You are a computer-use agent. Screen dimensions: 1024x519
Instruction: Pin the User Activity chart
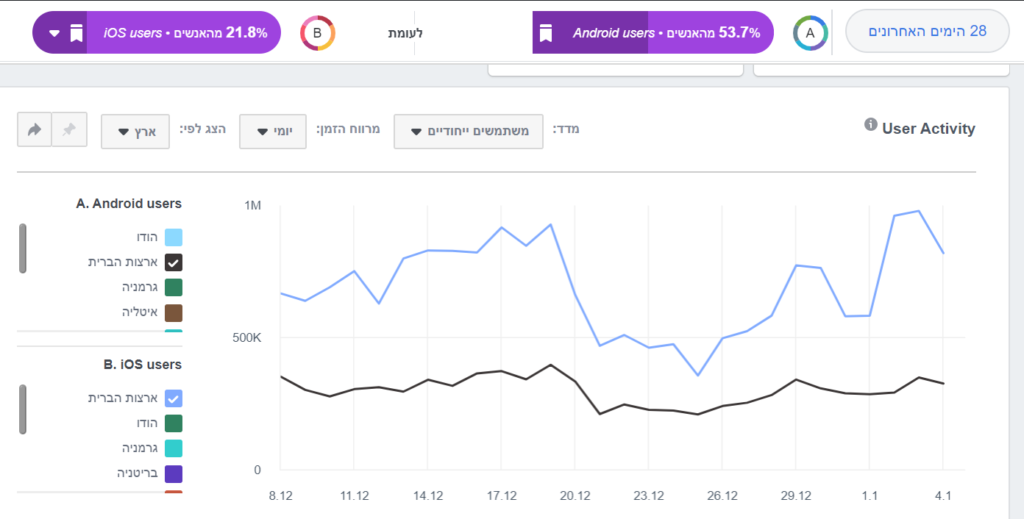pos(69,129)
